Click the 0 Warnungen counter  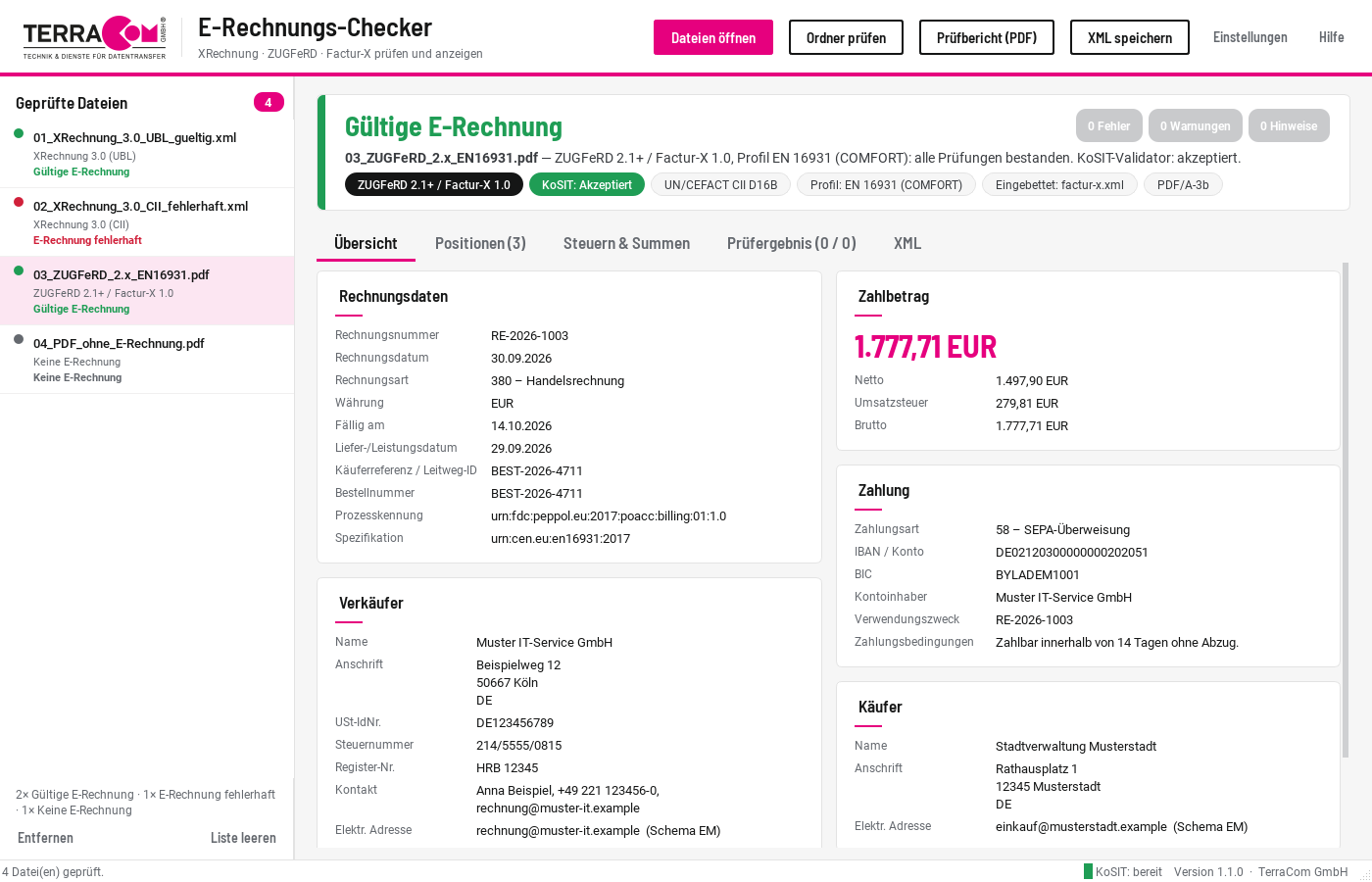pos(1196,125)
